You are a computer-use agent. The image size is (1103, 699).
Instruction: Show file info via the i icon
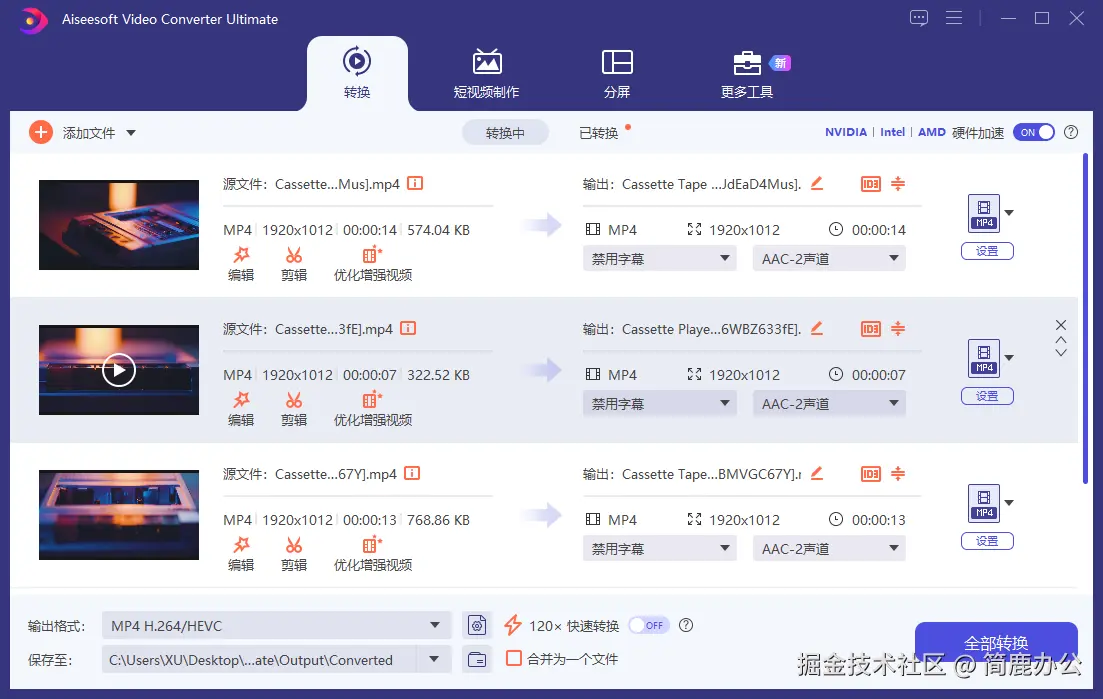415,183
